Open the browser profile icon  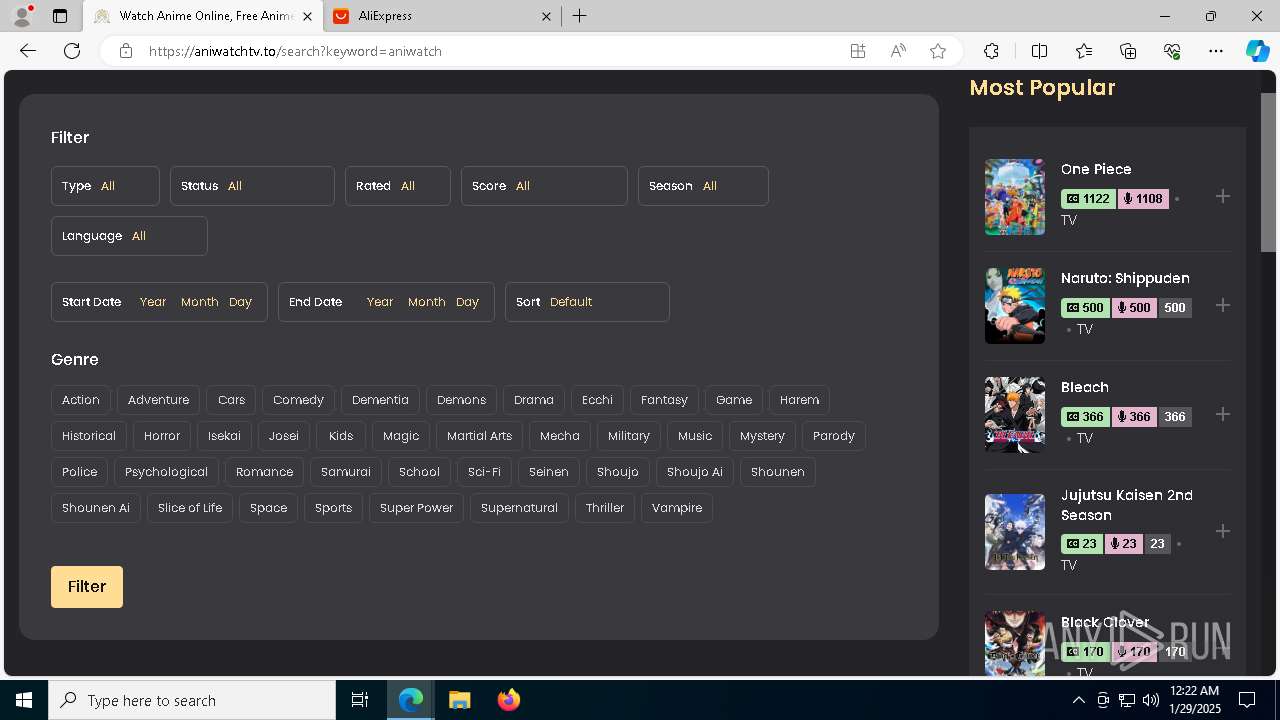[x=22, y=16]
